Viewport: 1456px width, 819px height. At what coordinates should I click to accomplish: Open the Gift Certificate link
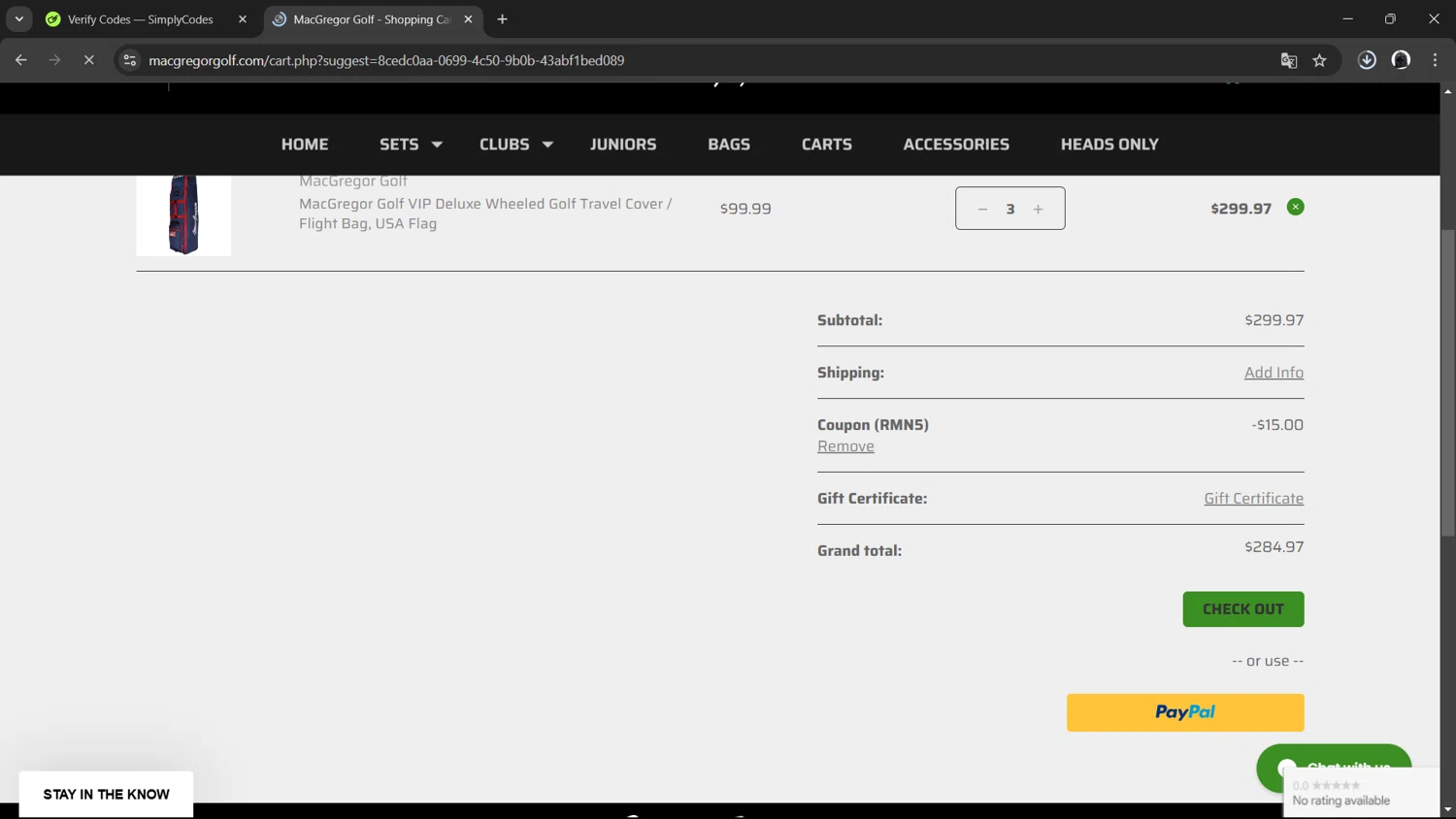point(1253,499)
